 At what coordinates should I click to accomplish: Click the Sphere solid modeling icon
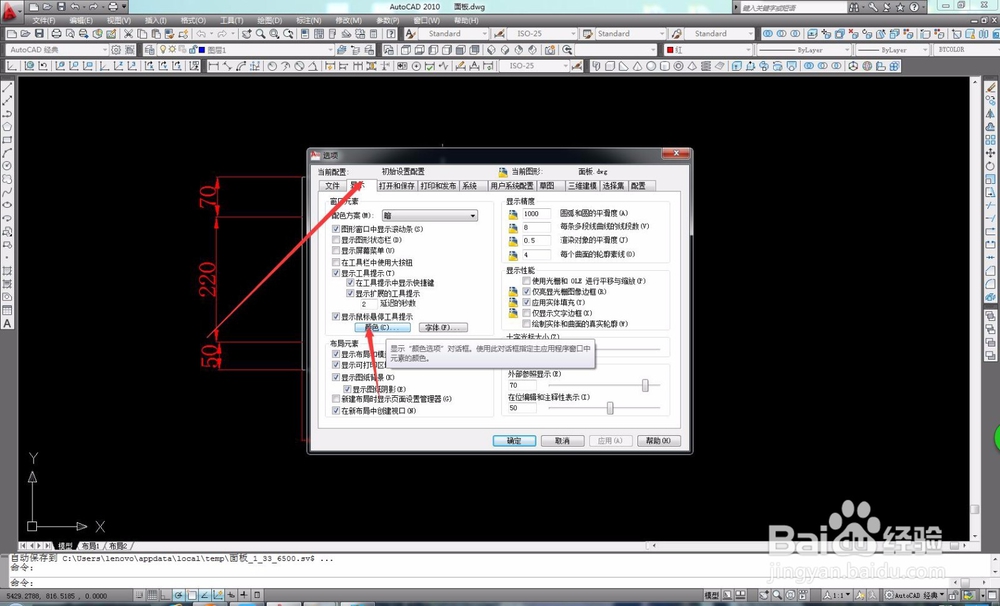click(x=651, y=66)
